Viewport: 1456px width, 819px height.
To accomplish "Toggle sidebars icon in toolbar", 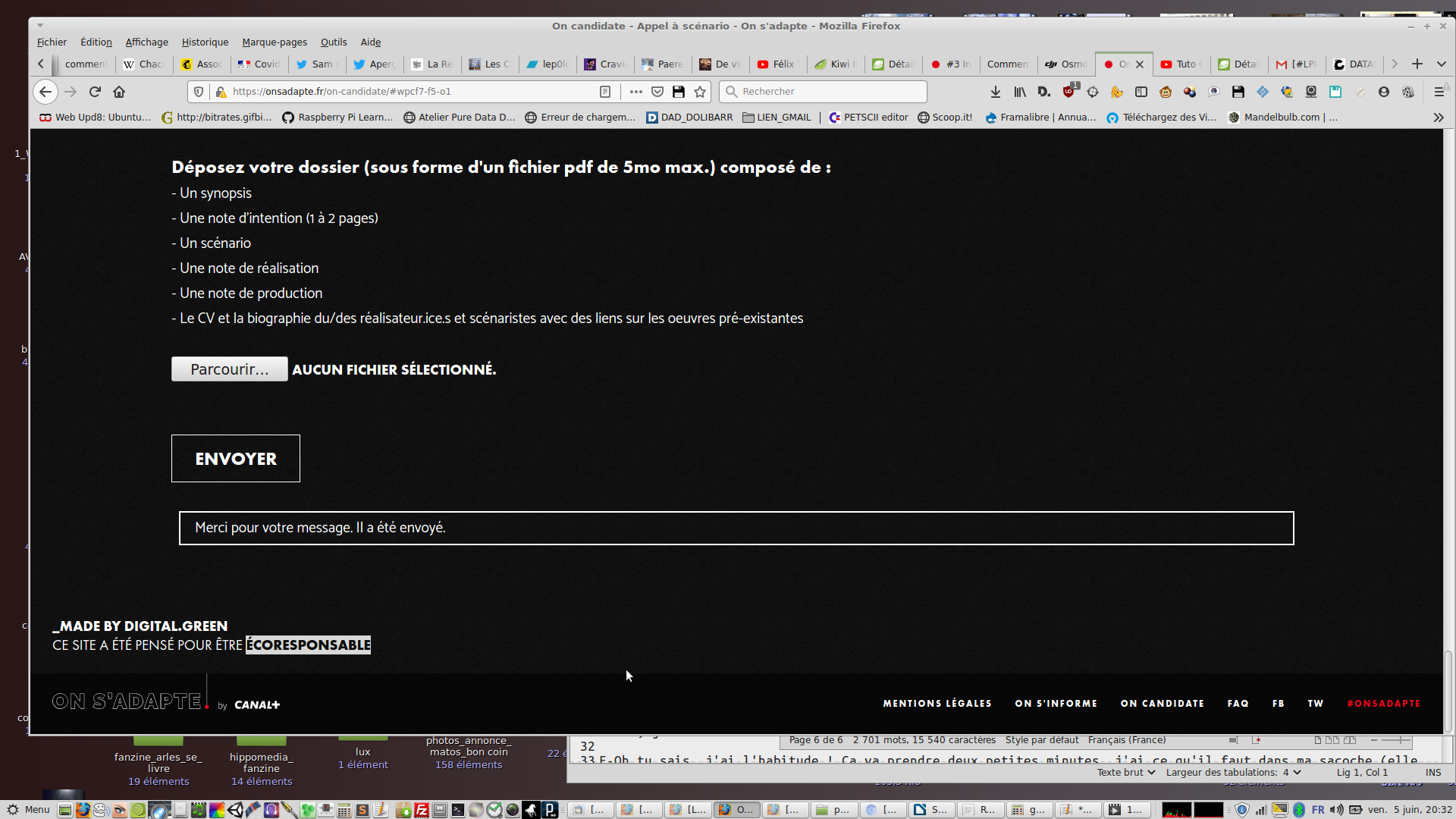I will coord(1141,92).
